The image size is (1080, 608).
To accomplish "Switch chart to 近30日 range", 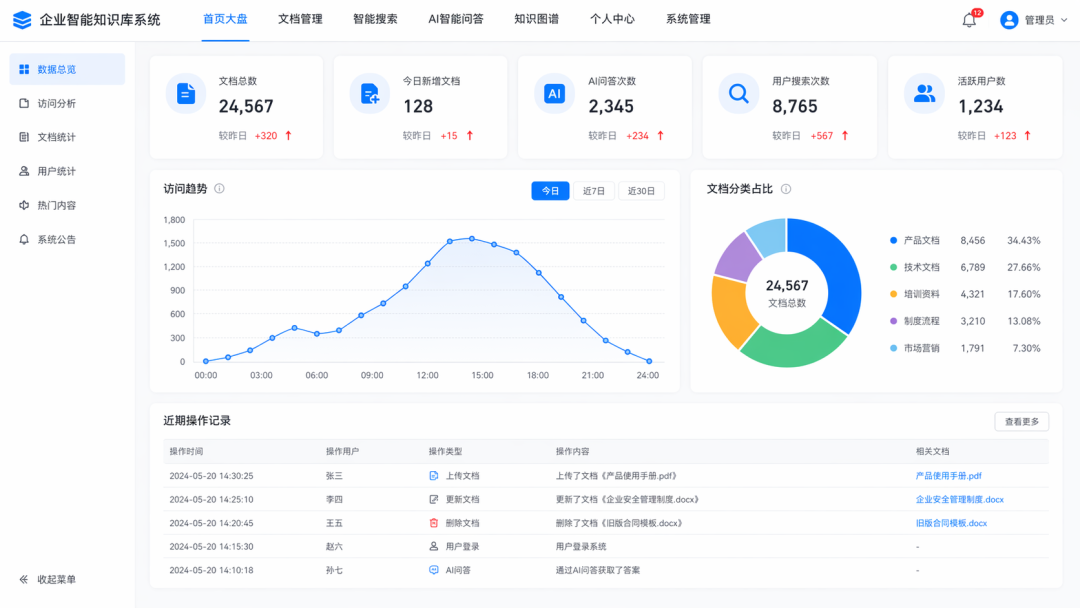I will pyautogui.click(x=641, y=191).
